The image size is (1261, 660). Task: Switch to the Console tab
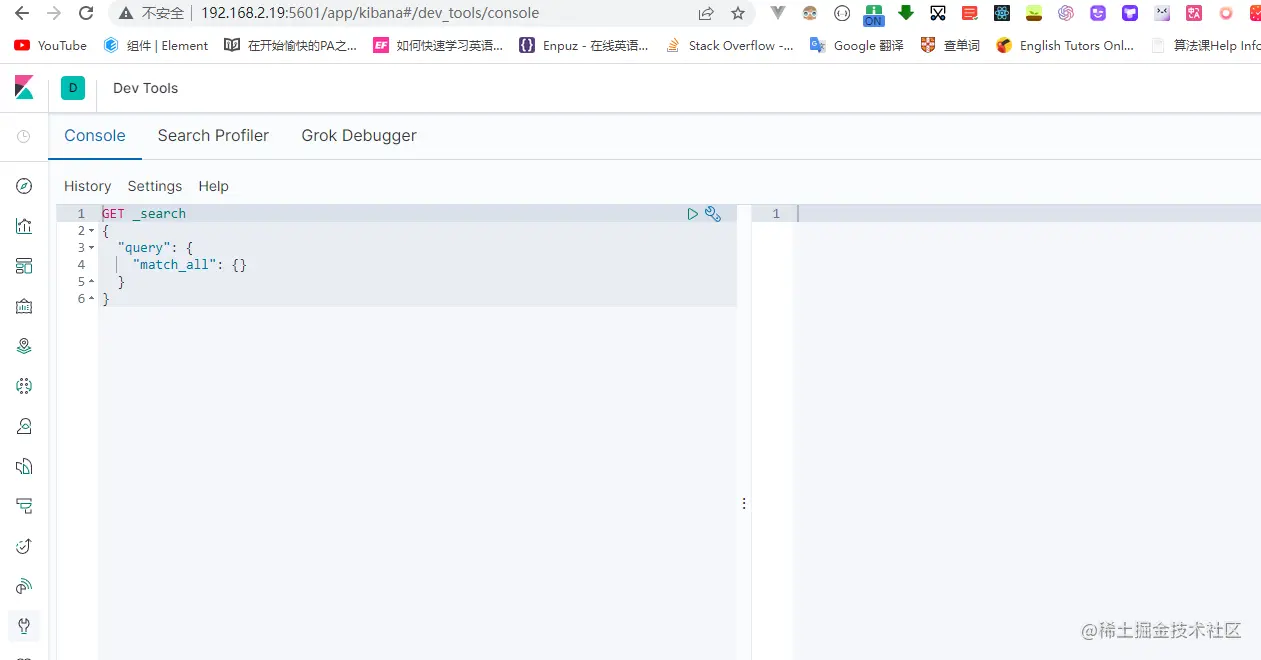tap(95, 136)
